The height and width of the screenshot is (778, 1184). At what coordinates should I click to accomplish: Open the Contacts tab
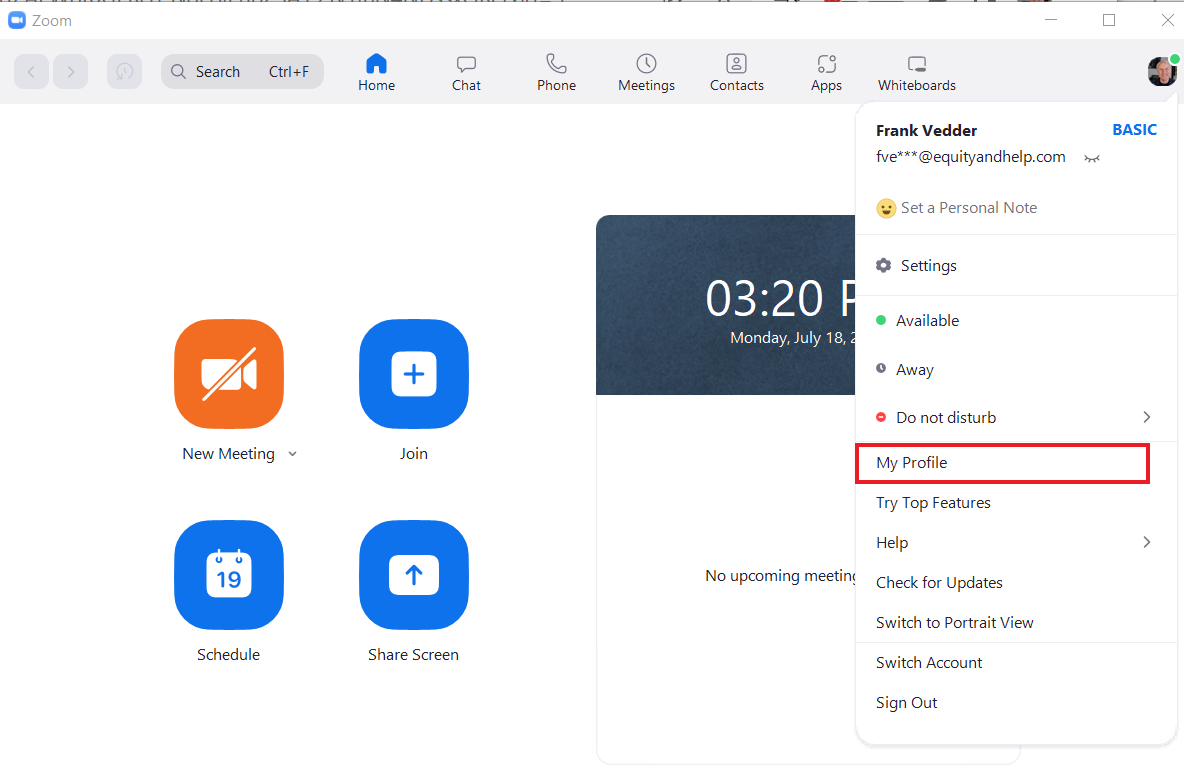pos(736,73)
